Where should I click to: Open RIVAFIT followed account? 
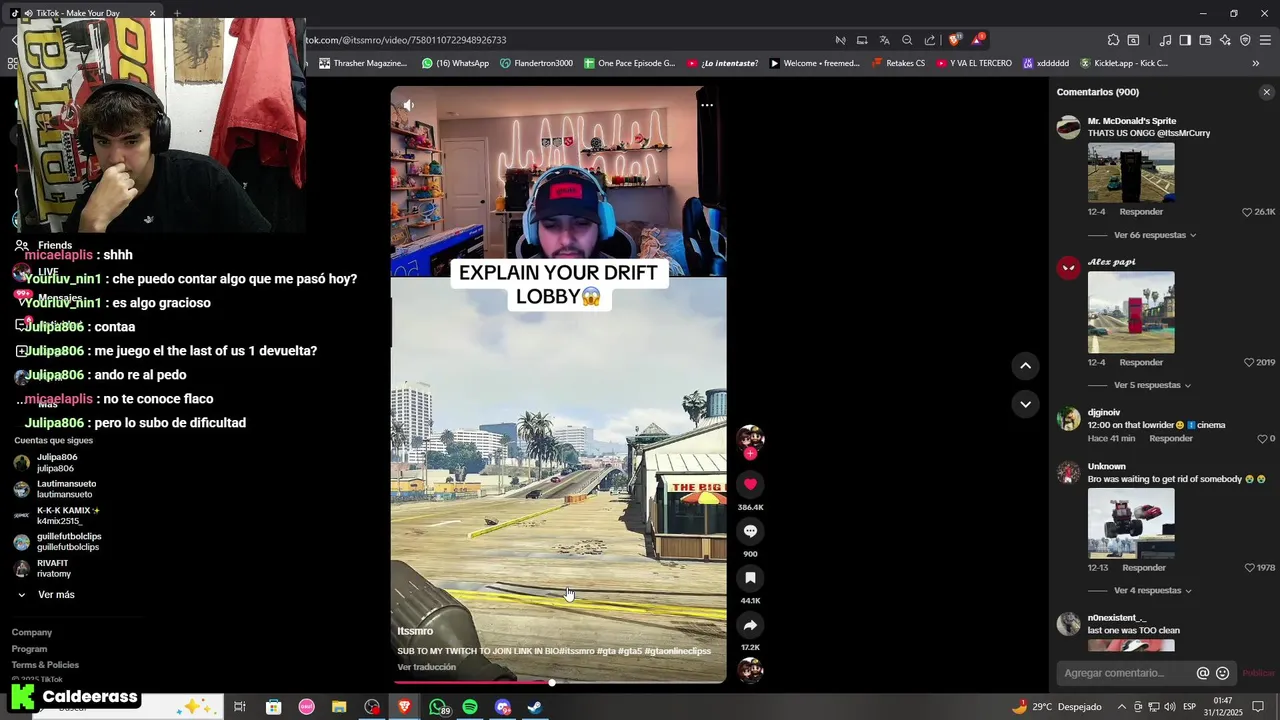tap(53, 568)
